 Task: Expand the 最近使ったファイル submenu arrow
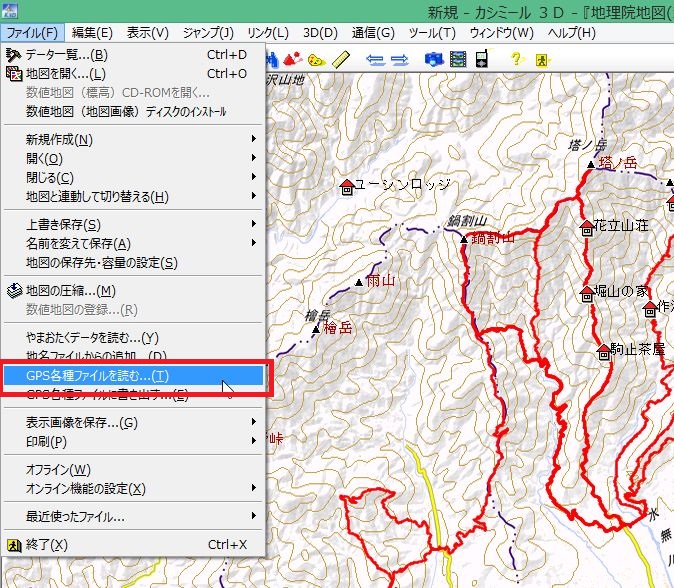[254, 515]
